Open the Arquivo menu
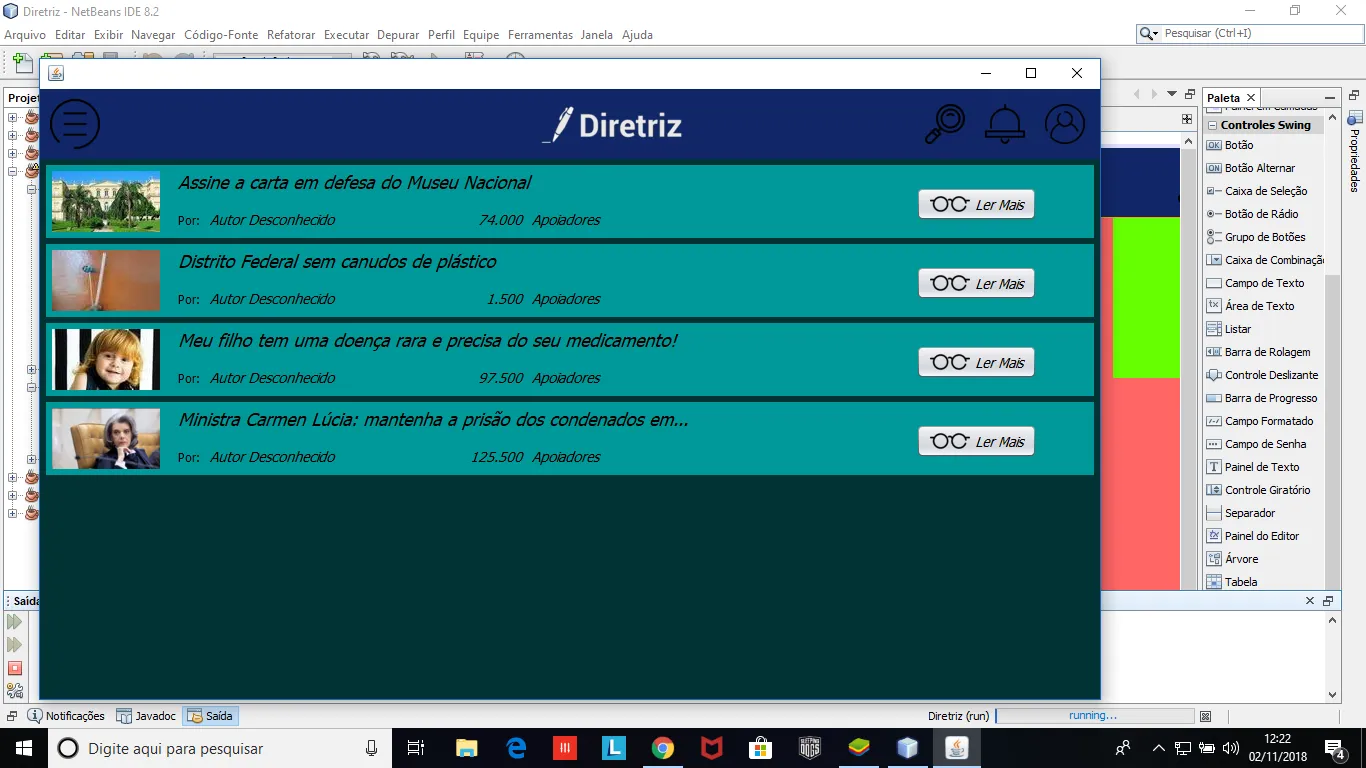 coord(25,35)
